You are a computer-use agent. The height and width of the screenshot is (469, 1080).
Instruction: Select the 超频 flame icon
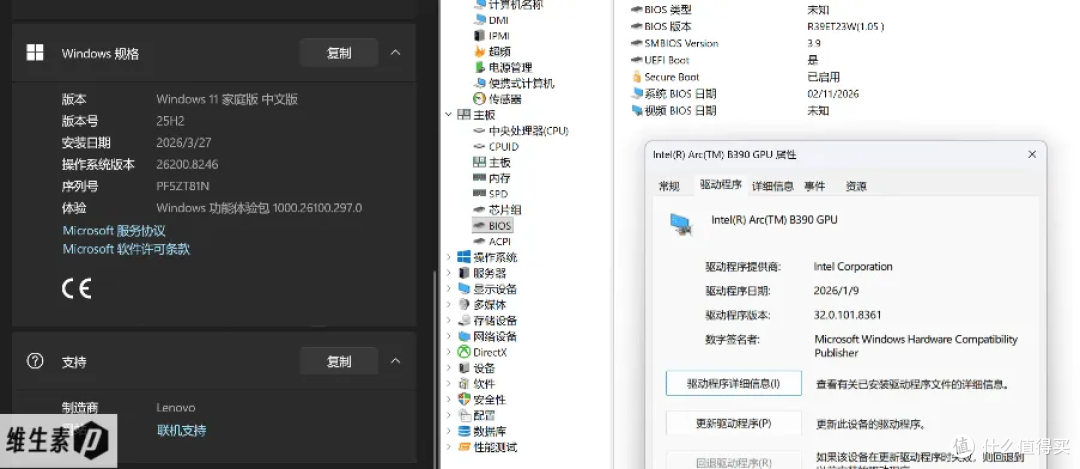479,52
